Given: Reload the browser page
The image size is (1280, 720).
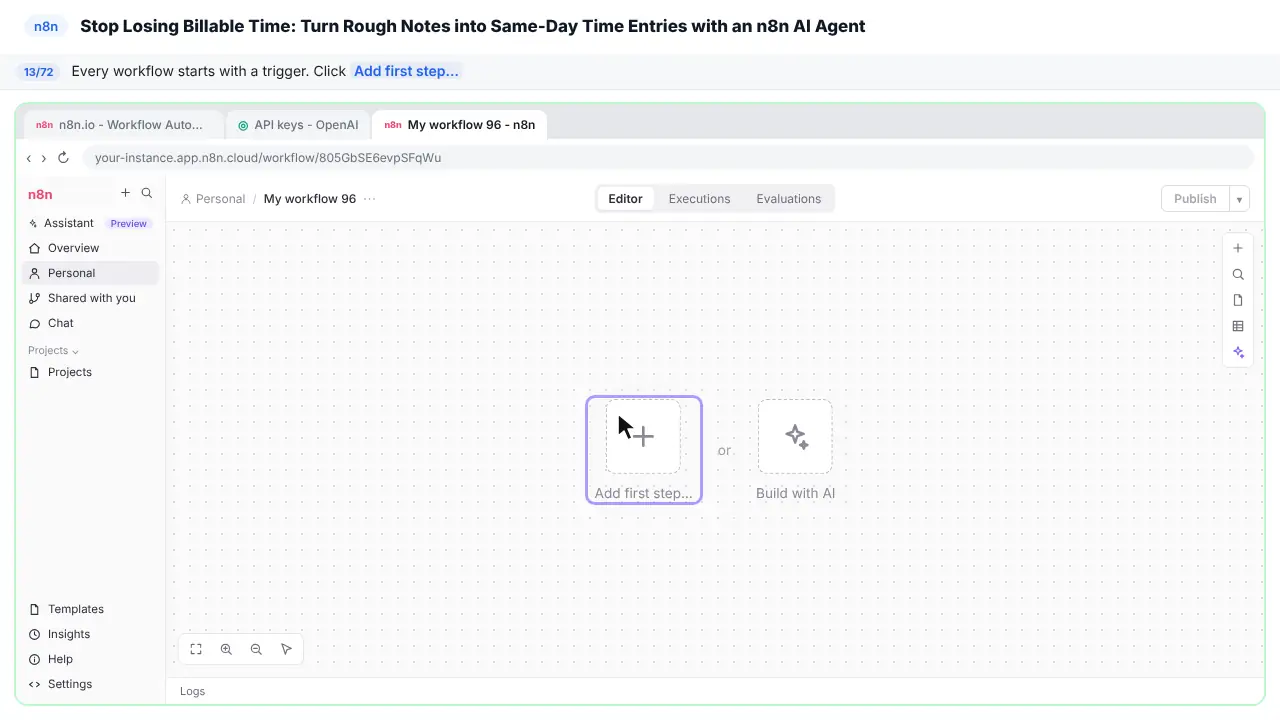Looking at the screenshot, I should (x=63, y=158).
